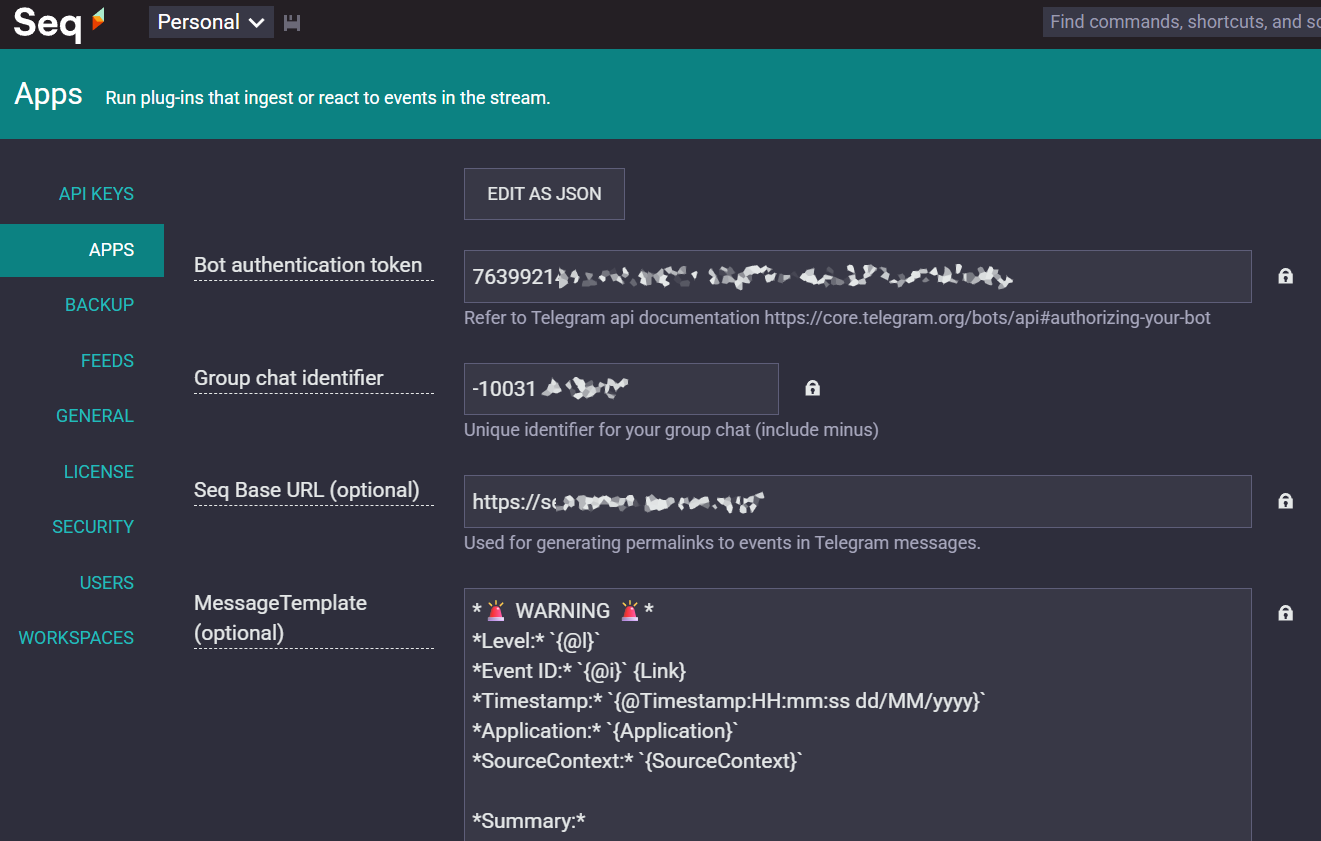Click the Edit as JSON button
This screenshot has height=841, width=1321.
[544, 194]
